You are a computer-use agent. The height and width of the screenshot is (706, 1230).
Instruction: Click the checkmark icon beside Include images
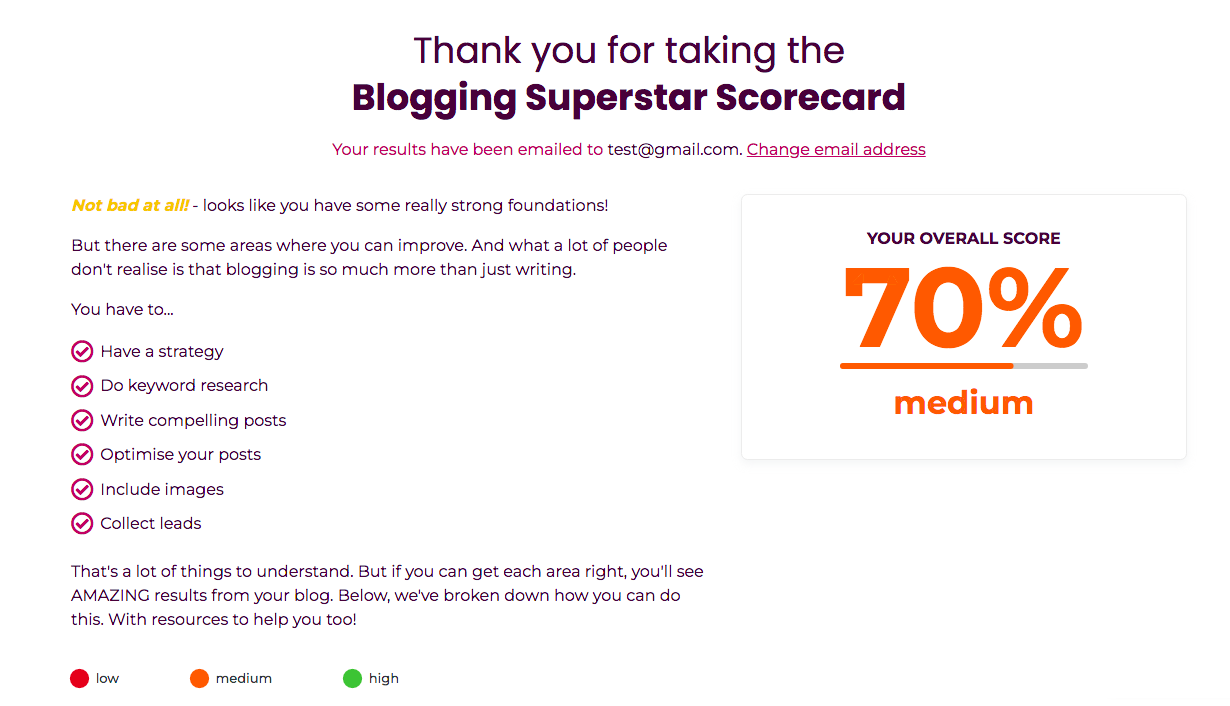82,490
